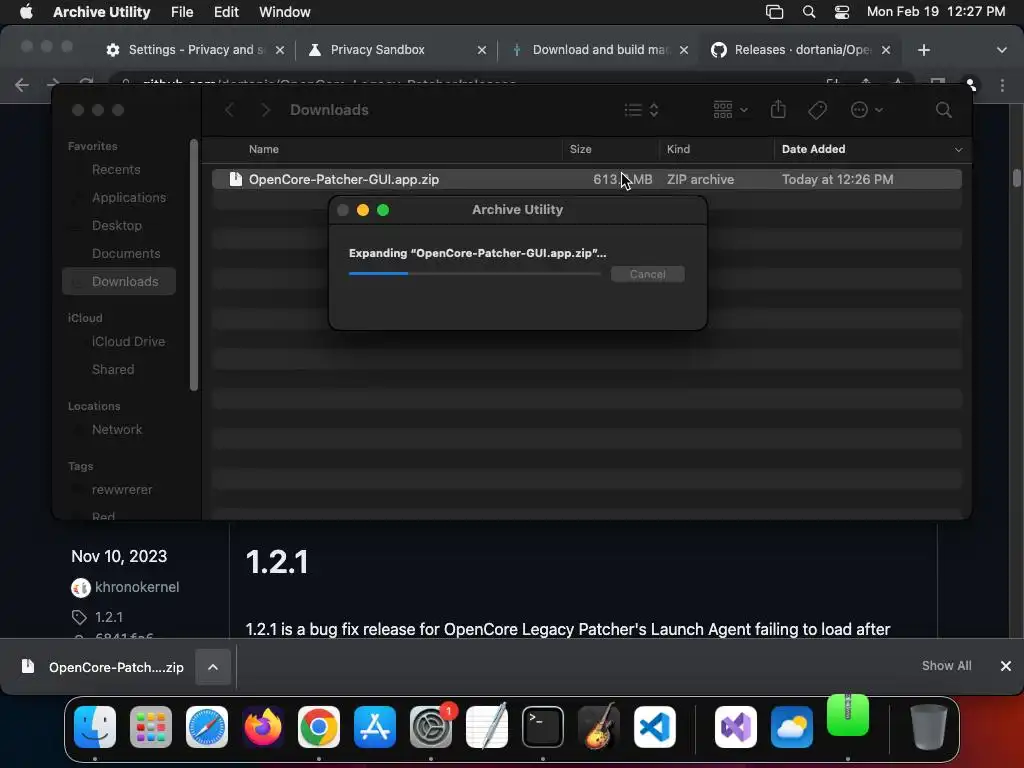Open the Trash in the Dock
1024x768 pixels.
coord(929,727)
